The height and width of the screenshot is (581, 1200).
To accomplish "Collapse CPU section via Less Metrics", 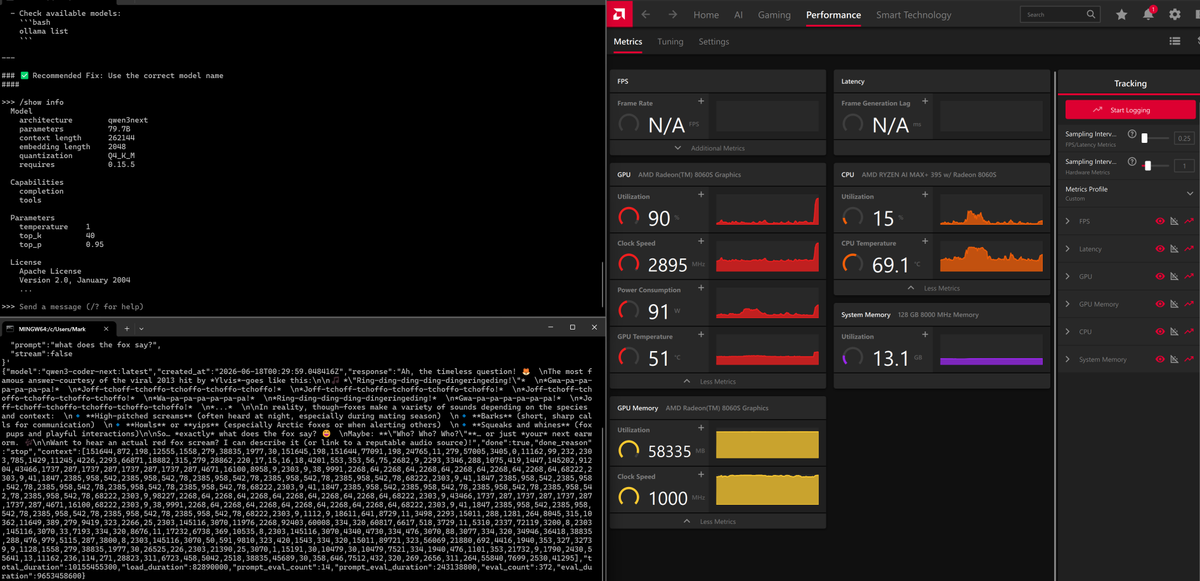I will [x=943, y=288].
